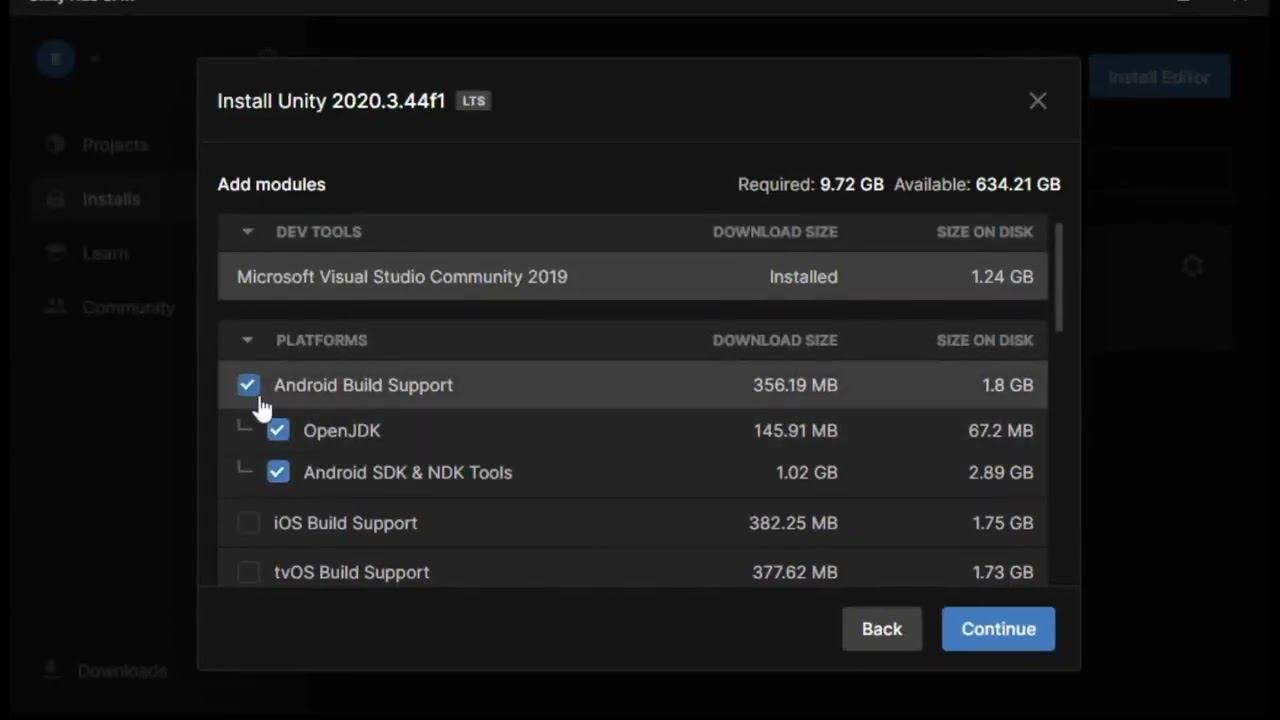Click the iOS Build Support label
Viewport: 1280px width, 720px height.
[x=346, y=523]
